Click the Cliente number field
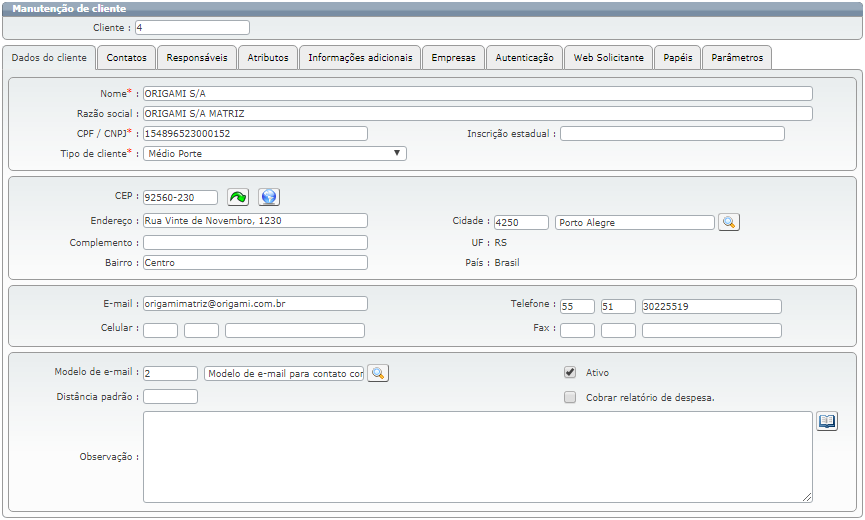The image size is (865, 520). tap(192, 28)
